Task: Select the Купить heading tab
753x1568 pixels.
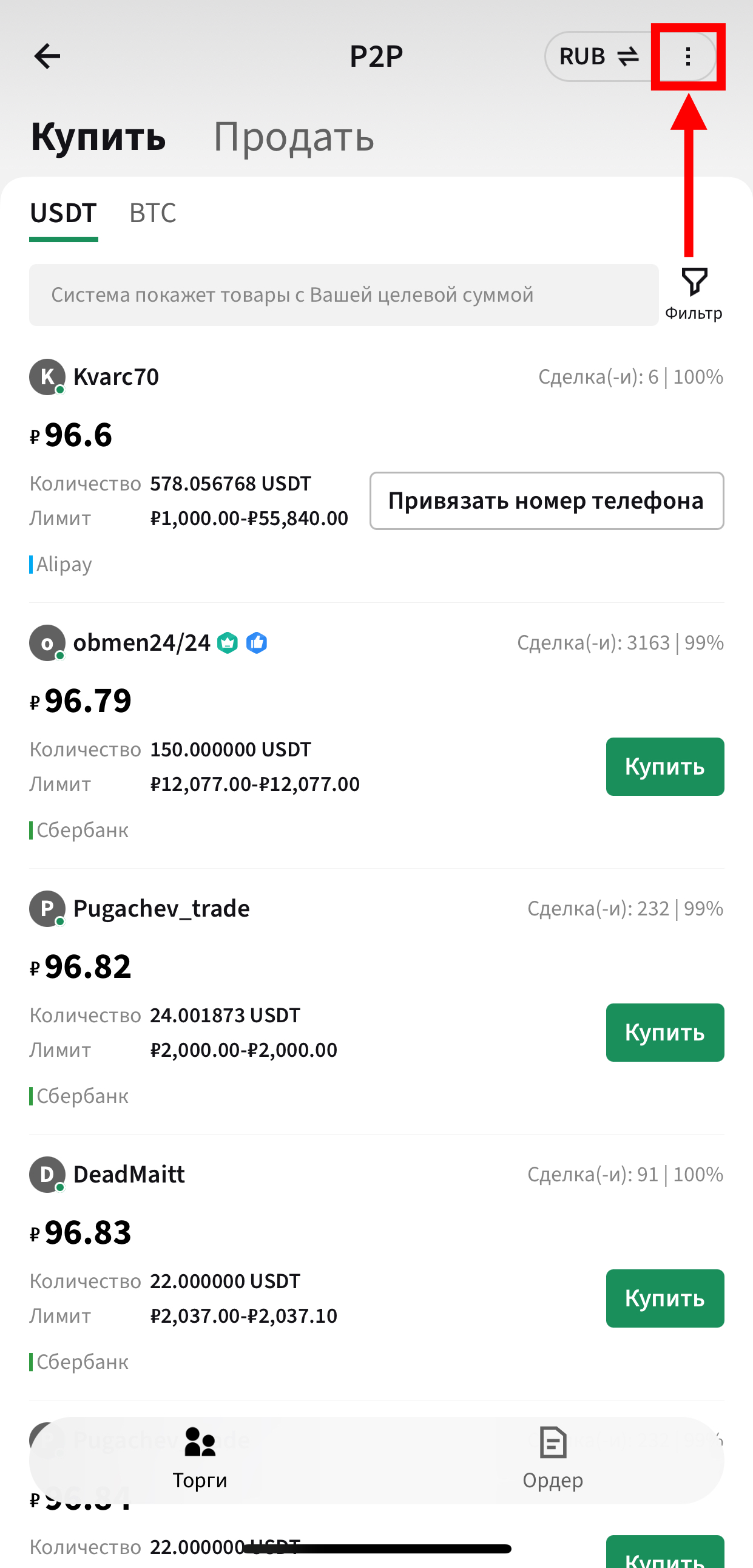Action: [98, 137]
